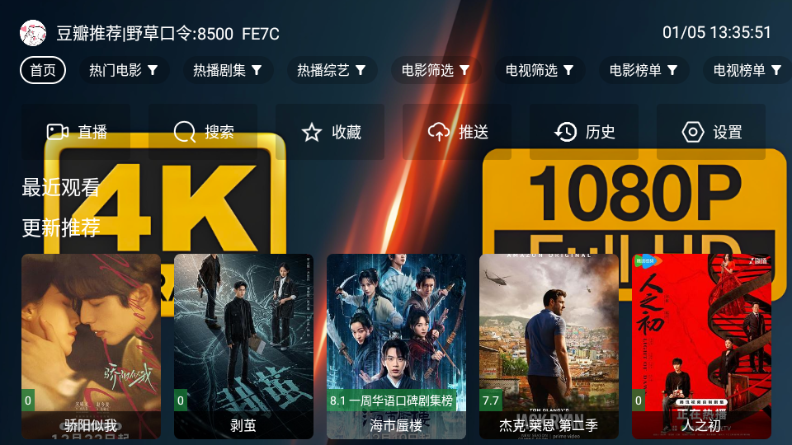Select the 首页 home tab
Screen dimensions: 792x445
[43, 70]
